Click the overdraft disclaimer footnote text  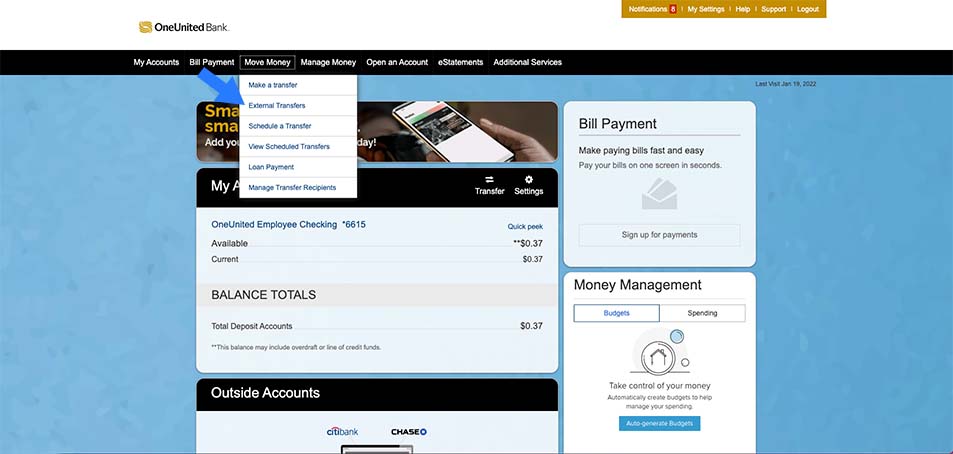pos(296,348)
